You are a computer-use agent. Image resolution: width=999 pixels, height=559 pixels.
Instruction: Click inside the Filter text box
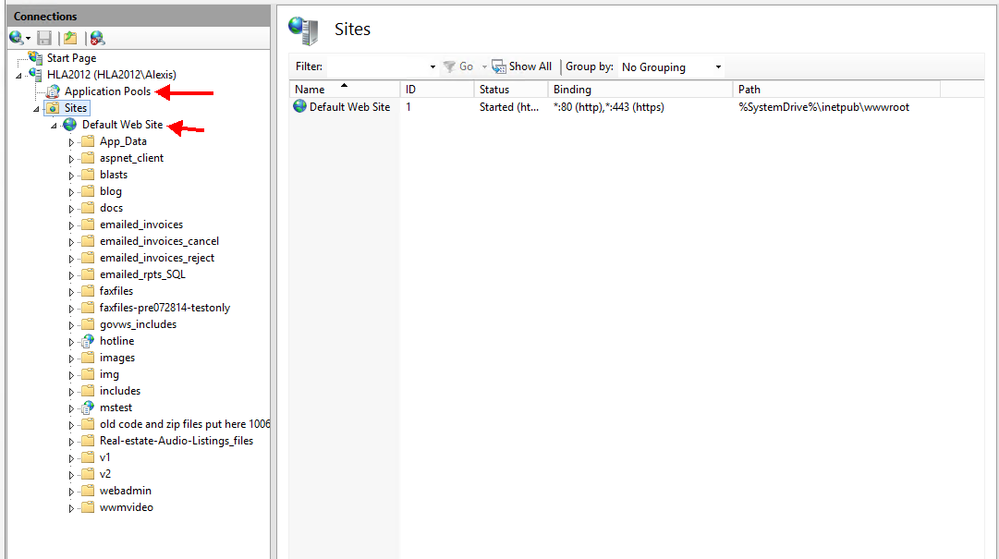[x=376, y=67]
